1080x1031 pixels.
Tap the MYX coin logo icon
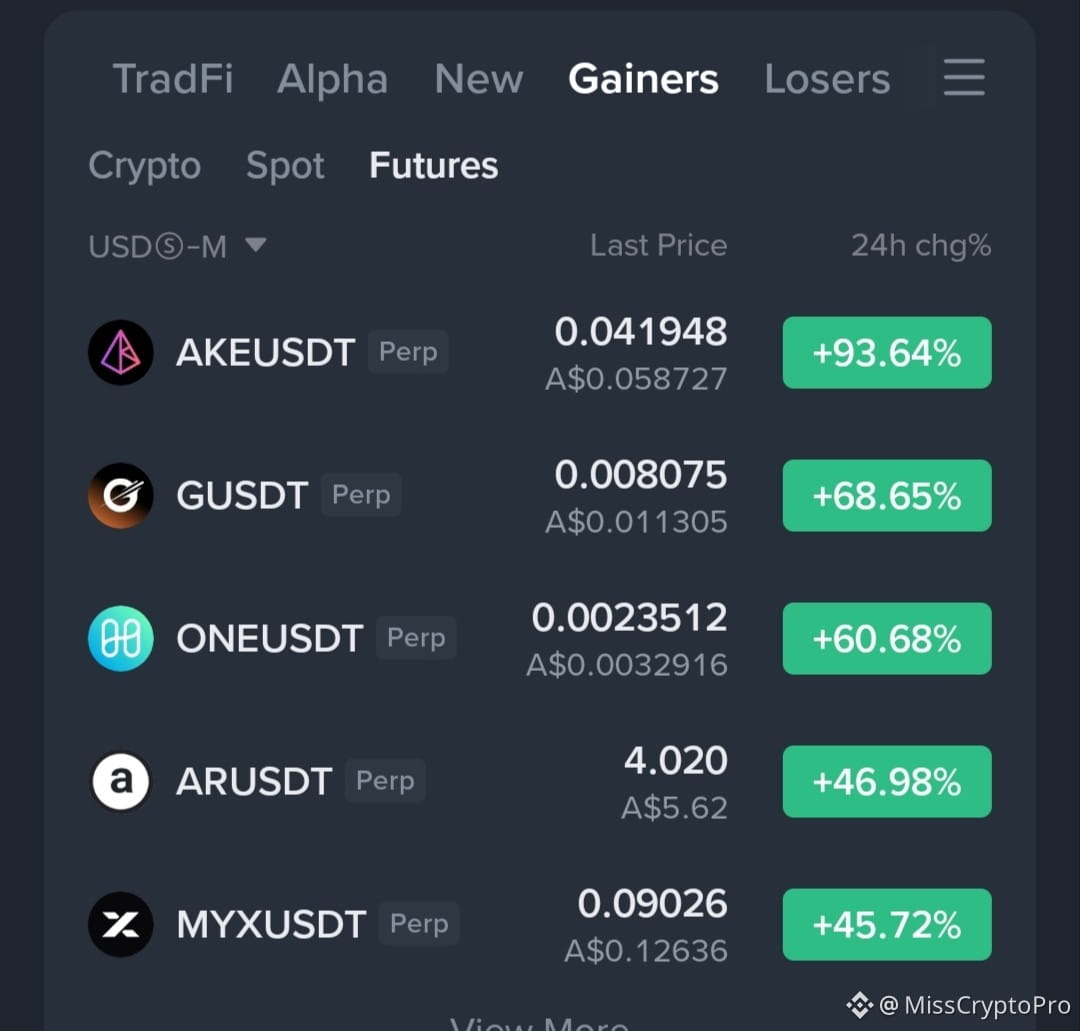121,924
